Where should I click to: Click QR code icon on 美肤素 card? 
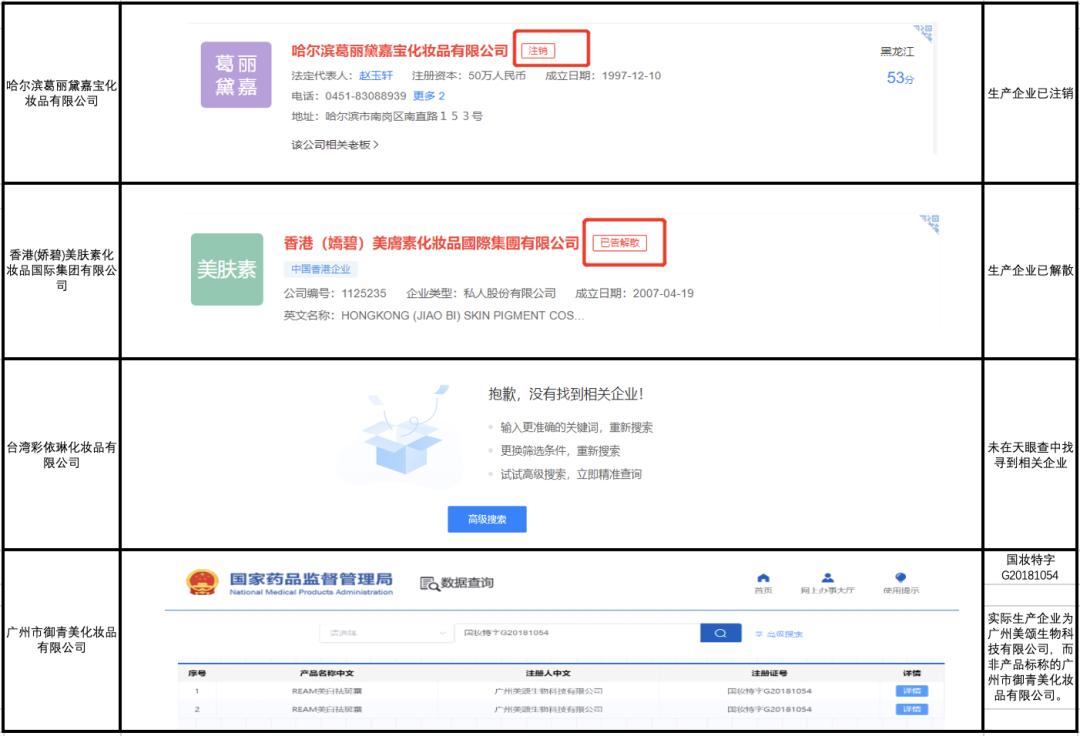(929, 224)
